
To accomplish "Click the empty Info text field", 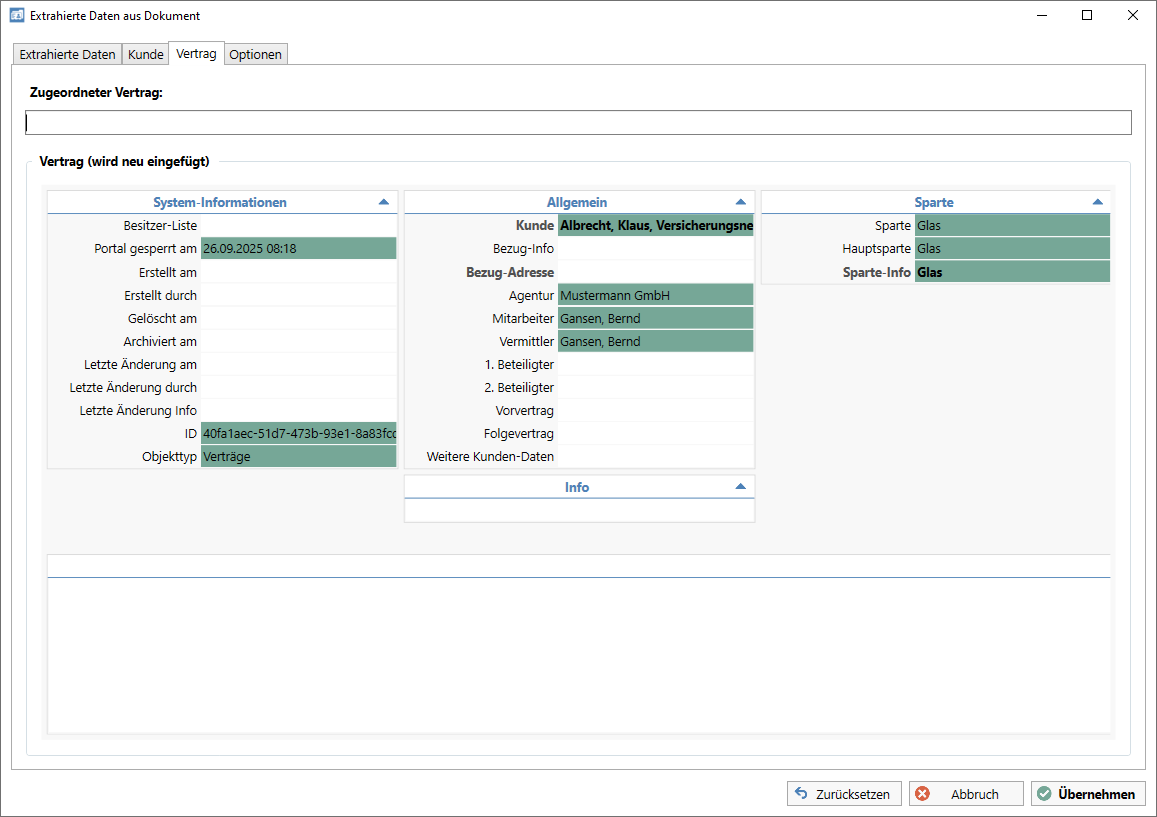I will pyautogui.click(x=579, y=511).
